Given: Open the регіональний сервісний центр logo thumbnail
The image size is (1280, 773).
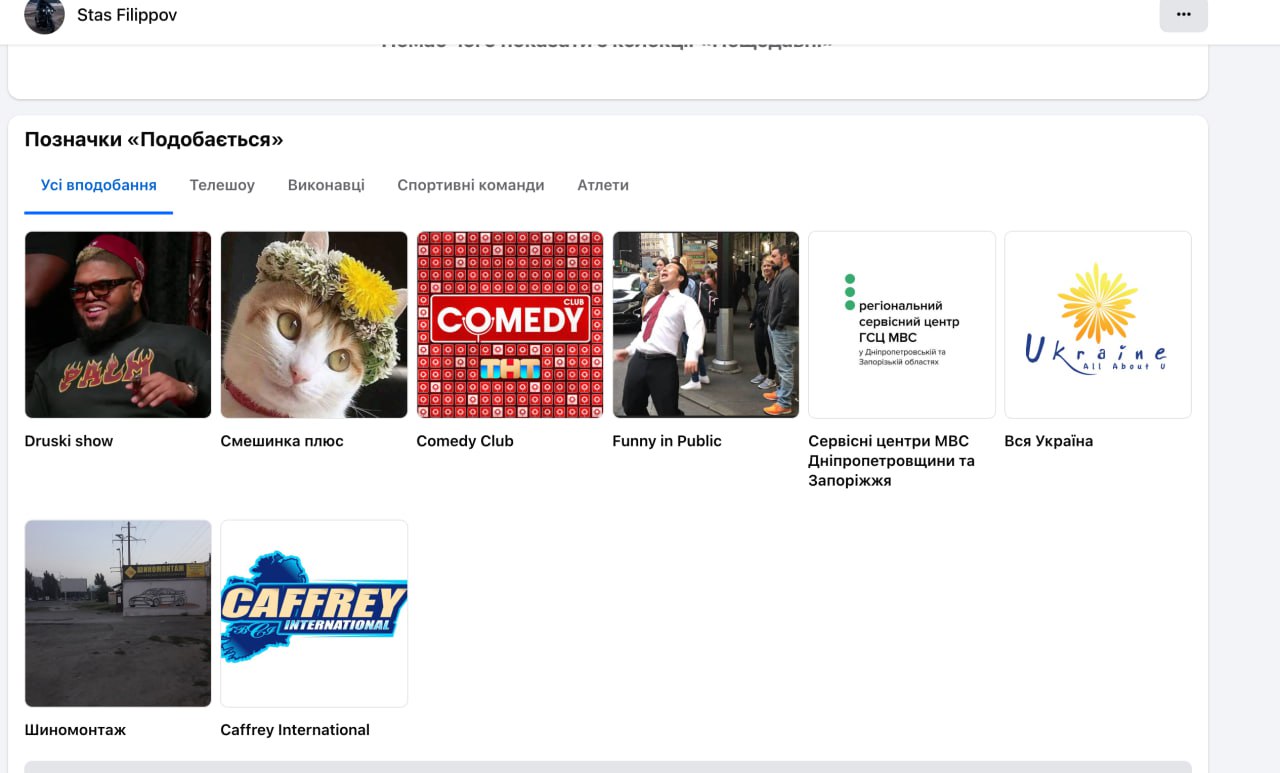Looking at the screenshot, I should click(x=902, y=325).
